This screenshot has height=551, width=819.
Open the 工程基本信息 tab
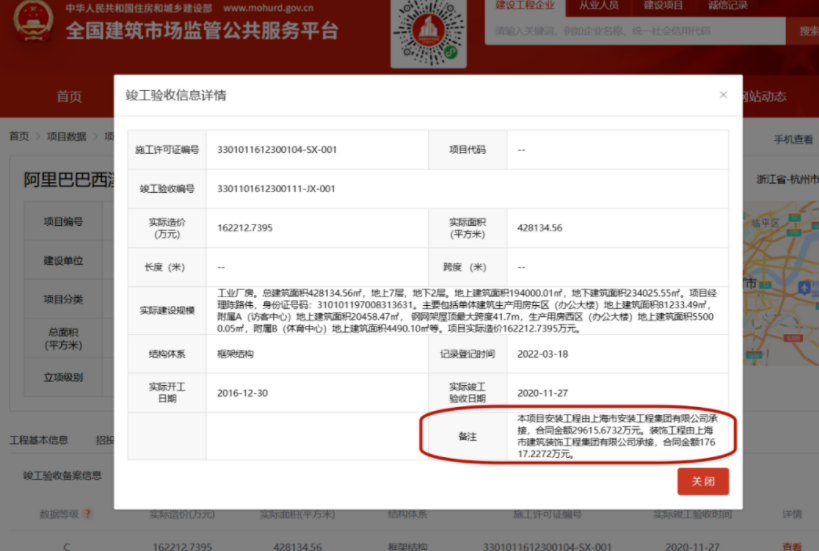39,440
